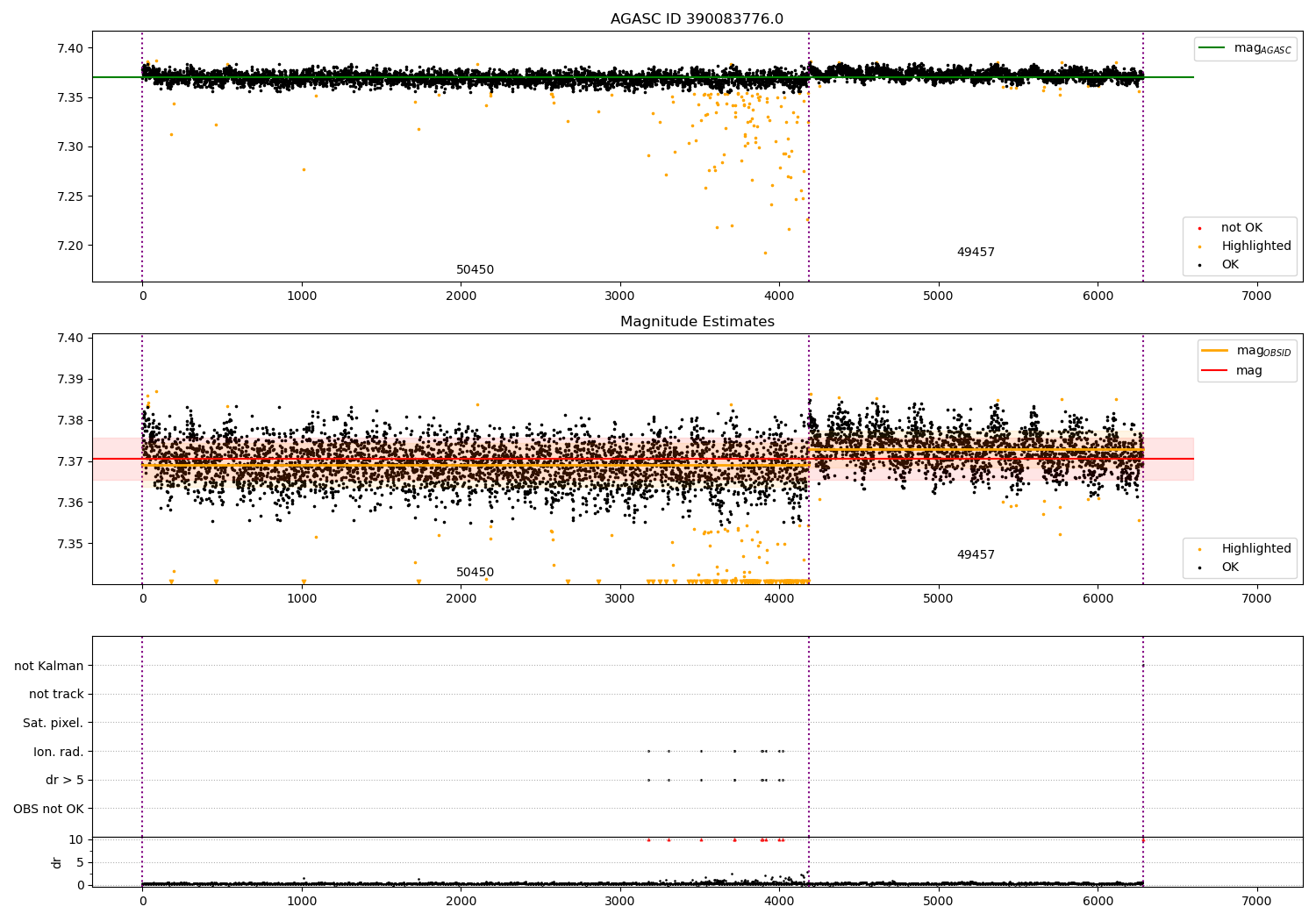This screenshot has width=1316, height=921.
Task: Click the 'Ion. rad.' row label
Action: [x=58, y=751]
